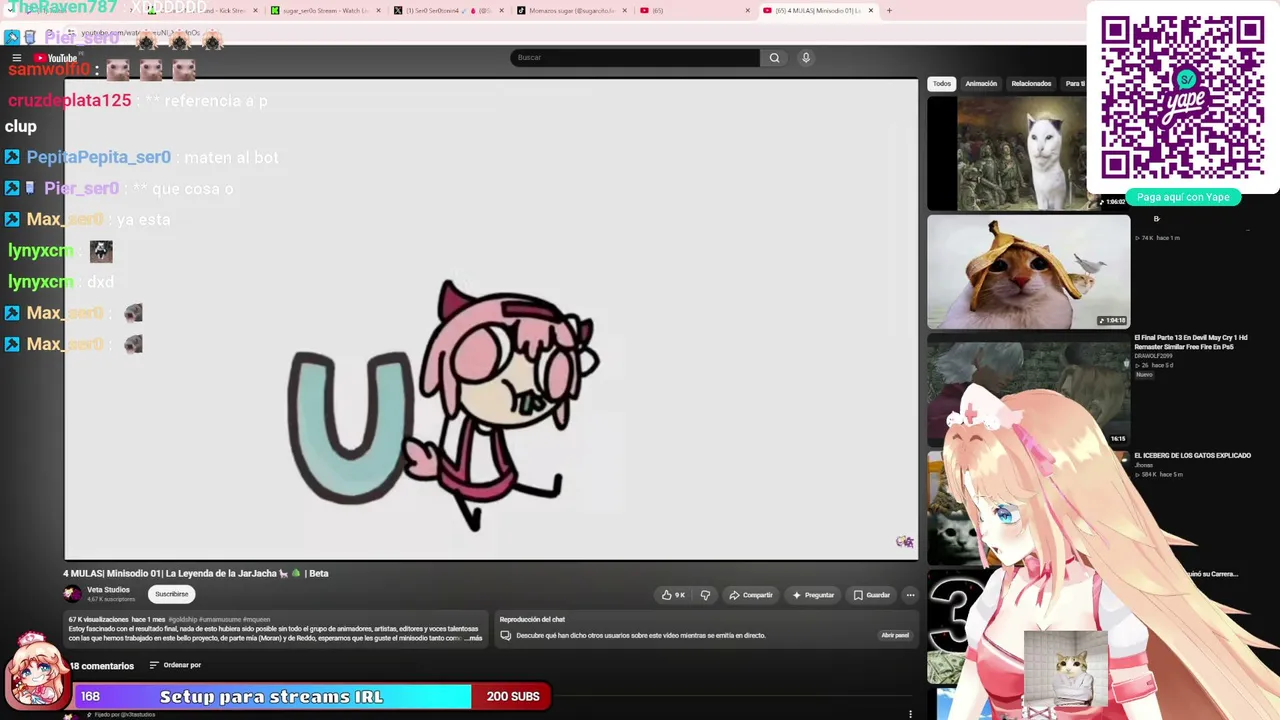Switch to the X Ser0 browser tab
The height and width of the screenshot is (720, 1280).
click(448, 11)
